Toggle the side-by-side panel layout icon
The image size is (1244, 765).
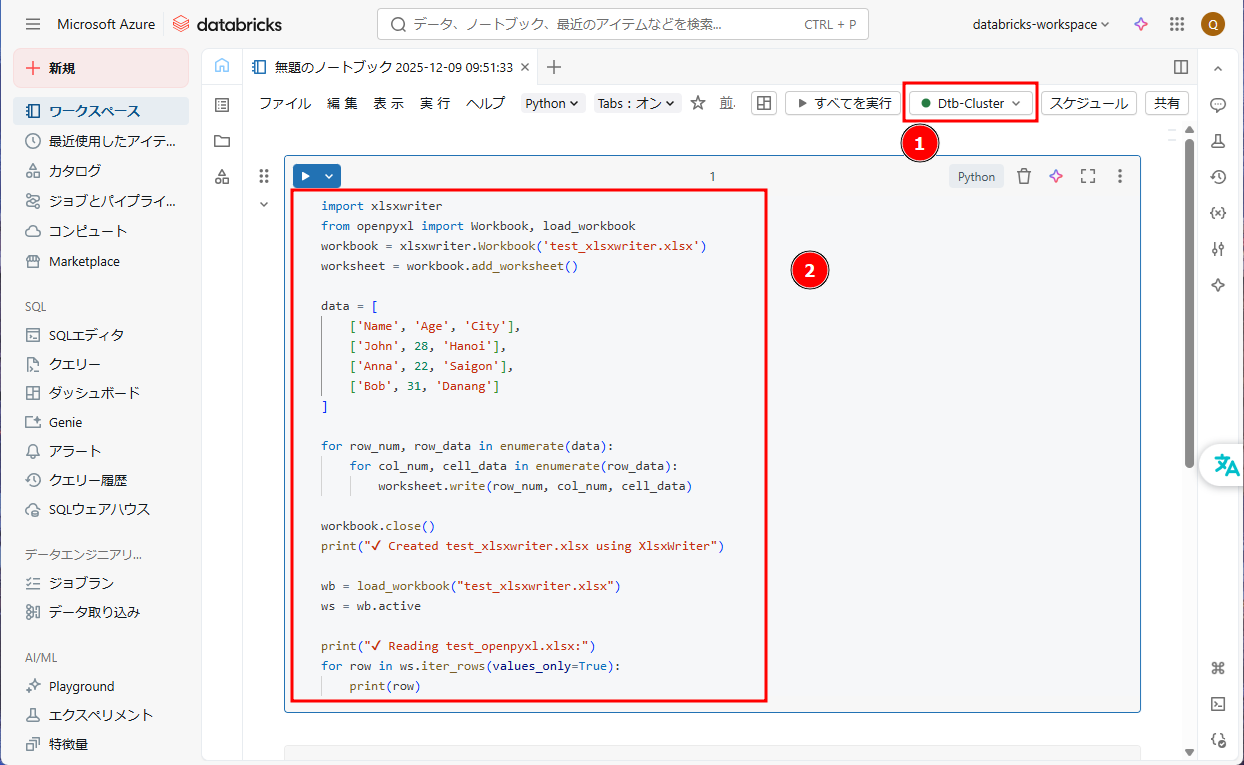[x=1181, y=67]
